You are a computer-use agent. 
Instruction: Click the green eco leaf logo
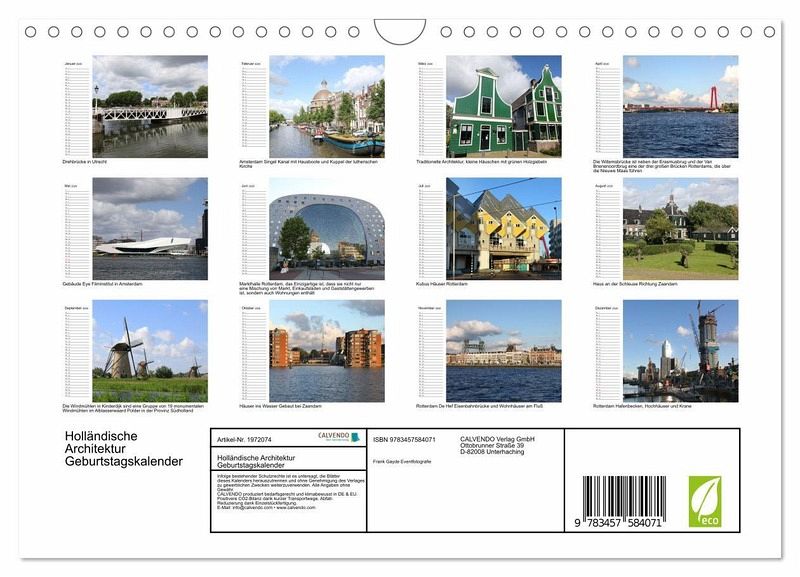click(x=704, y=501)
